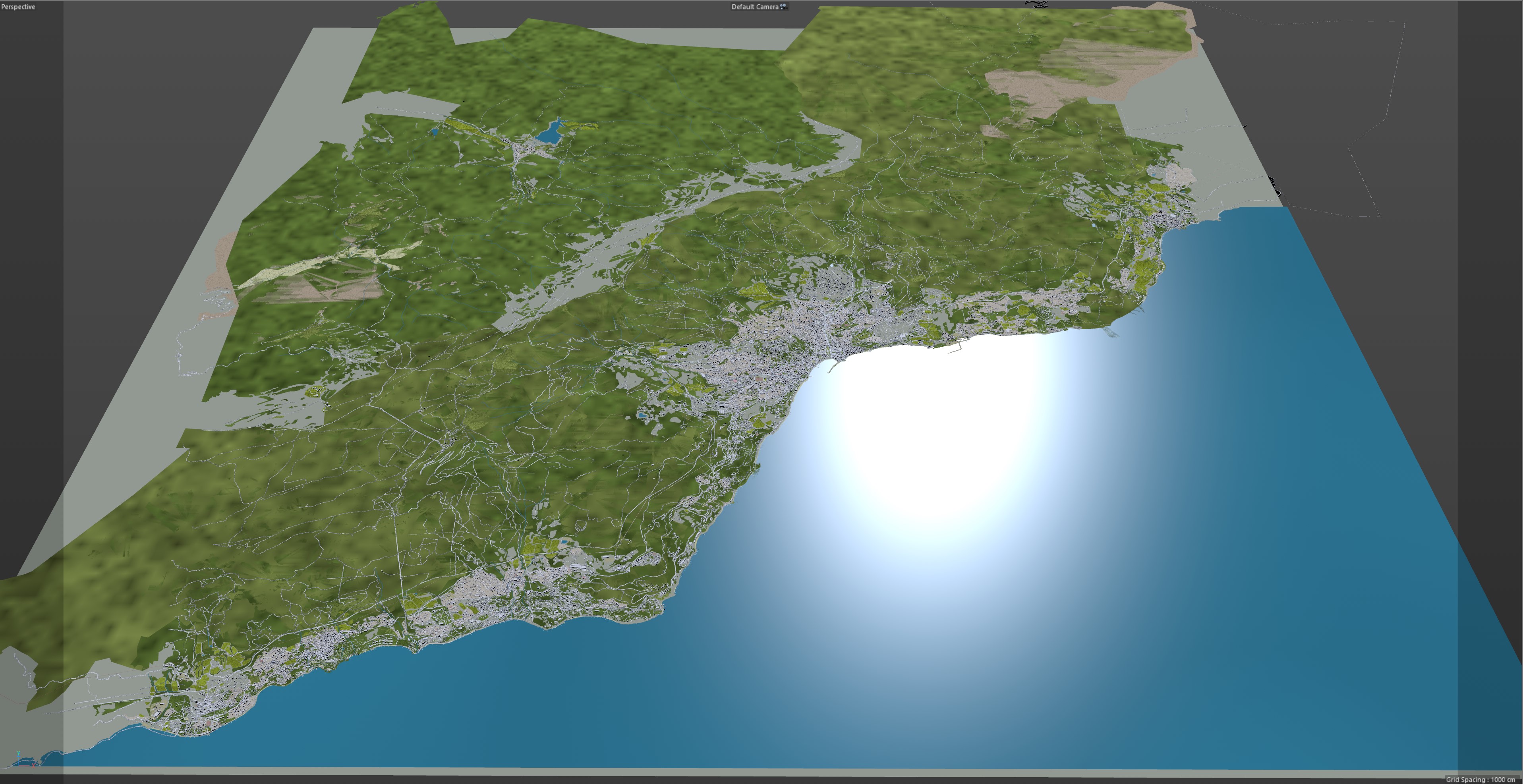Click the green Y axis gizmo label
Viewport: 1523px width, 784px height.
(18, 753)
